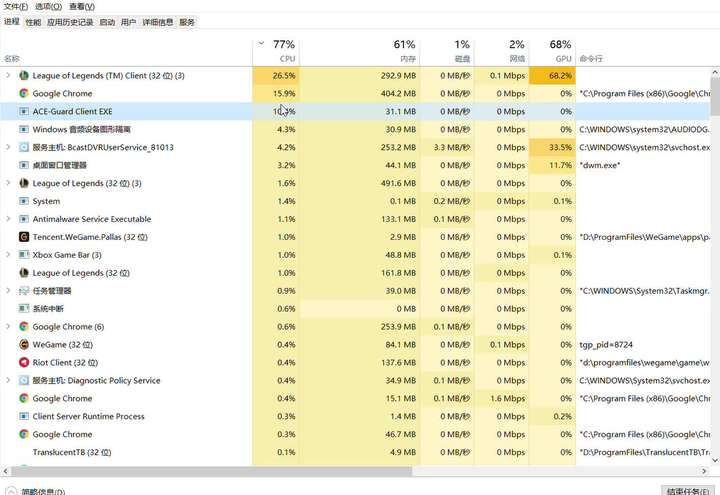720x495 pixels.
Task: Expand Antimalware Service Executable entry
Action: point(8,219)
